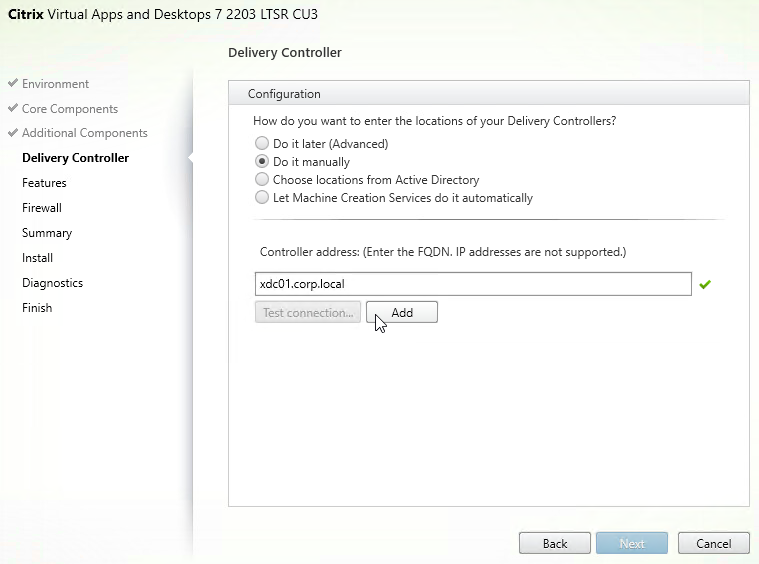Click the Add button
Screen dimensions: 759x564
pos(402,312)
